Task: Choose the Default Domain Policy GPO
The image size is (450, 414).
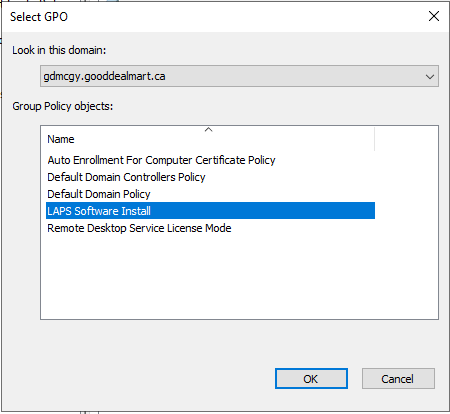Action: point(99,194)
